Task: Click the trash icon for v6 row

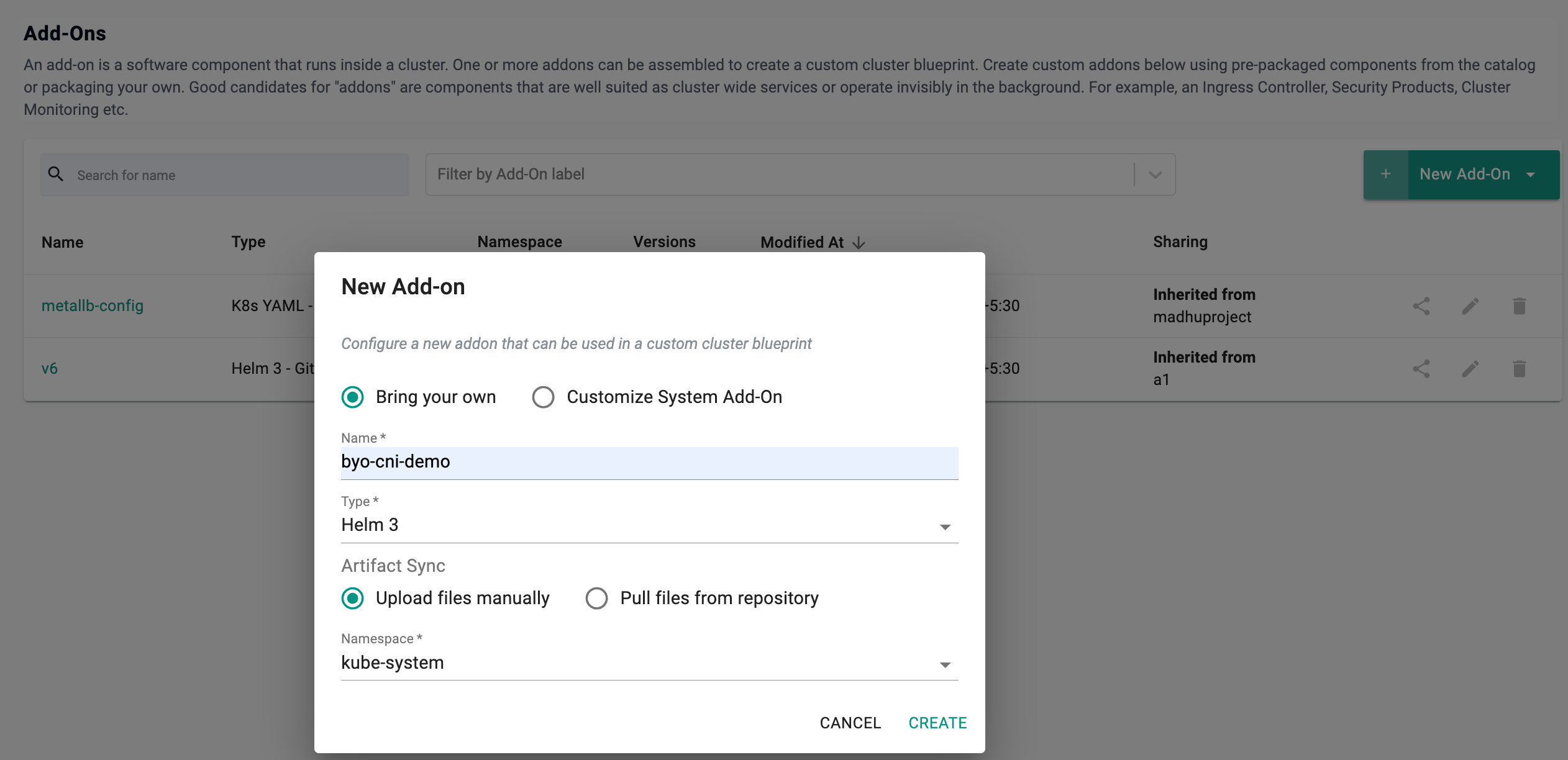Action: pos(1519,369)
